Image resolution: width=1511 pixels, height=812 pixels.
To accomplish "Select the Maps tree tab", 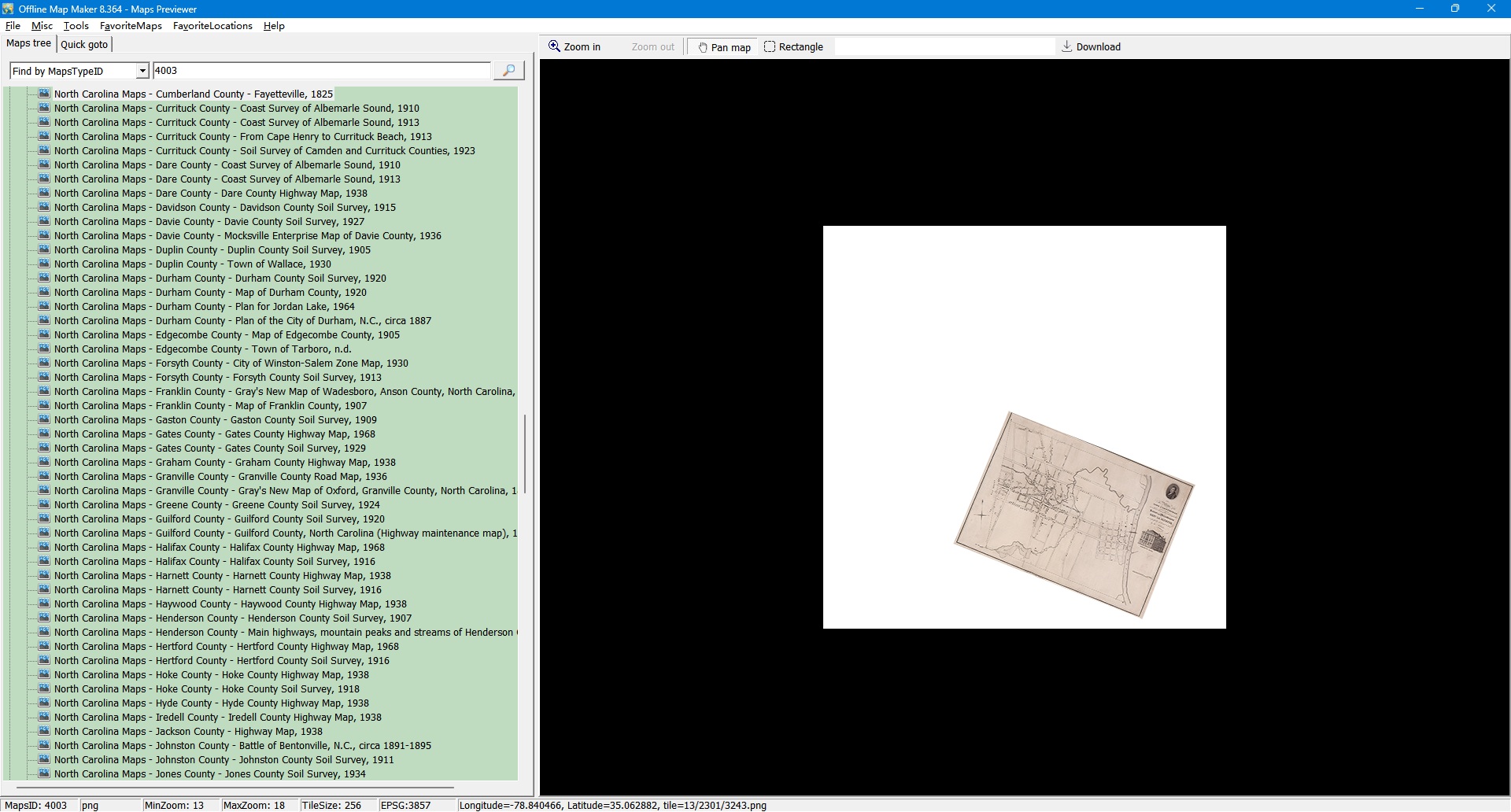I will point(29,44).
